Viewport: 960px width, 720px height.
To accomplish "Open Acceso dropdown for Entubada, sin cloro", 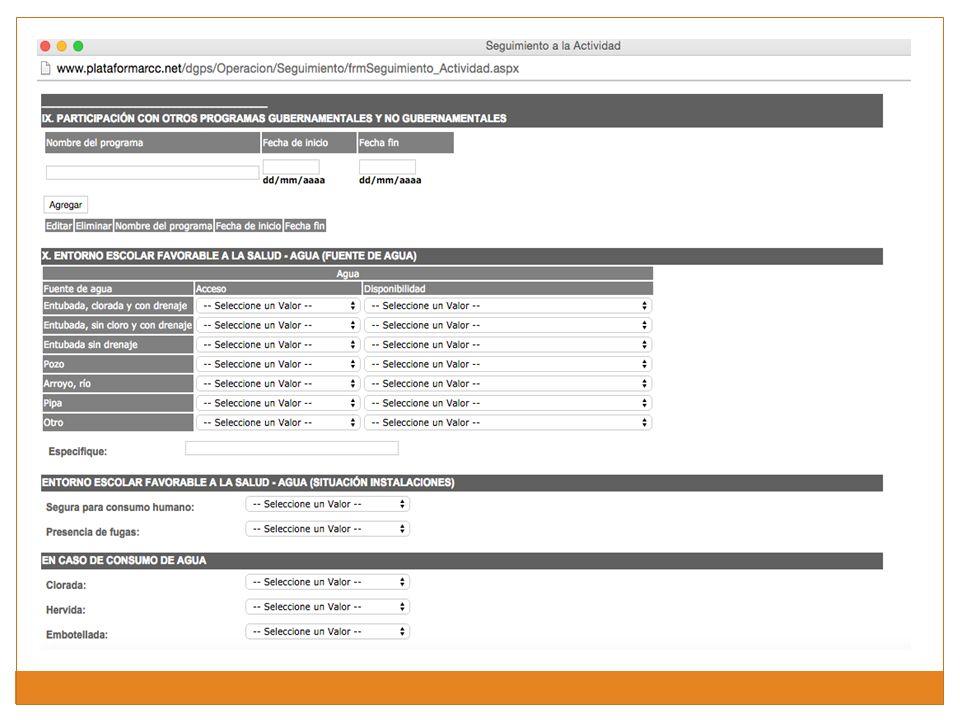I will tap(279, 325).
